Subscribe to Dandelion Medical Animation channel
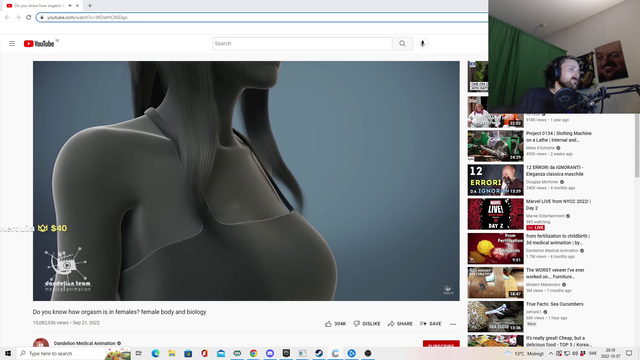Image resolution: width=640 pixels, height=360 pixels. (x=441, y=344)
